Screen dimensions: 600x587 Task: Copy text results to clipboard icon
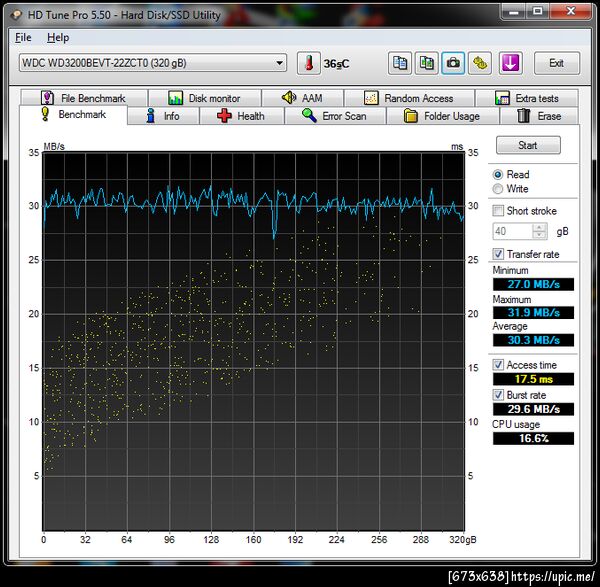coord(400,63)
